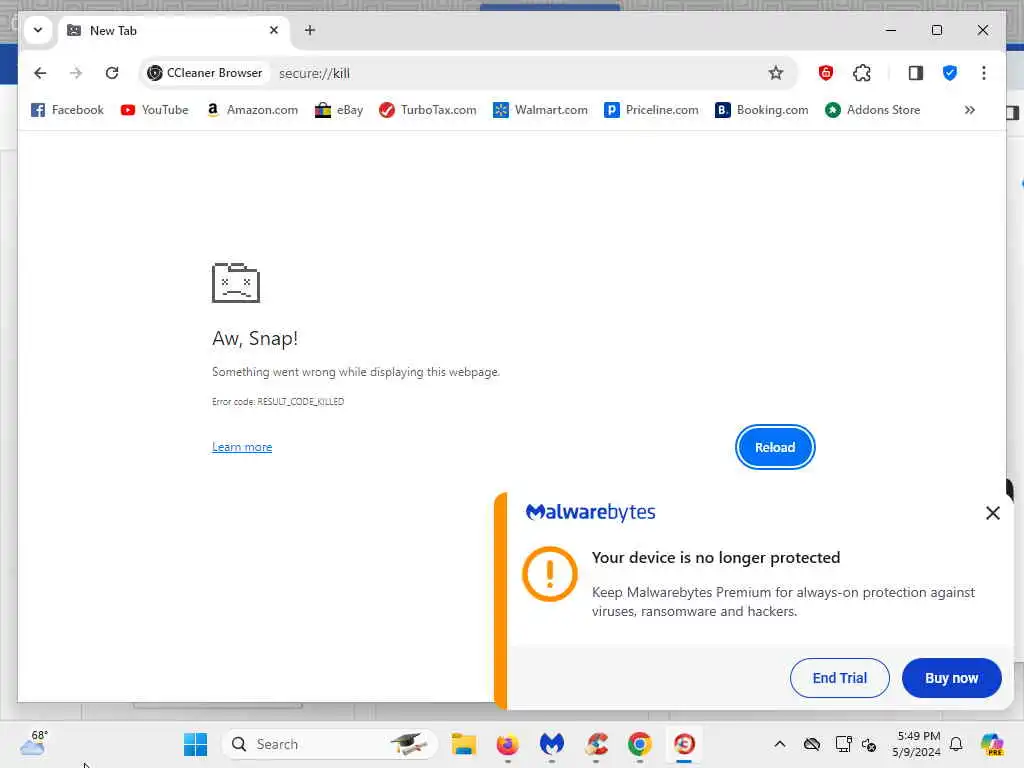The image size is (1024, 768).
Task: Open the notifications bell icon
Action: pos(955,744)
